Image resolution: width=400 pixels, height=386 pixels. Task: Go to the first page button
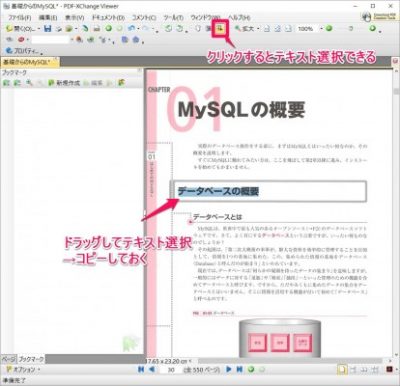[x=141, y=369]
